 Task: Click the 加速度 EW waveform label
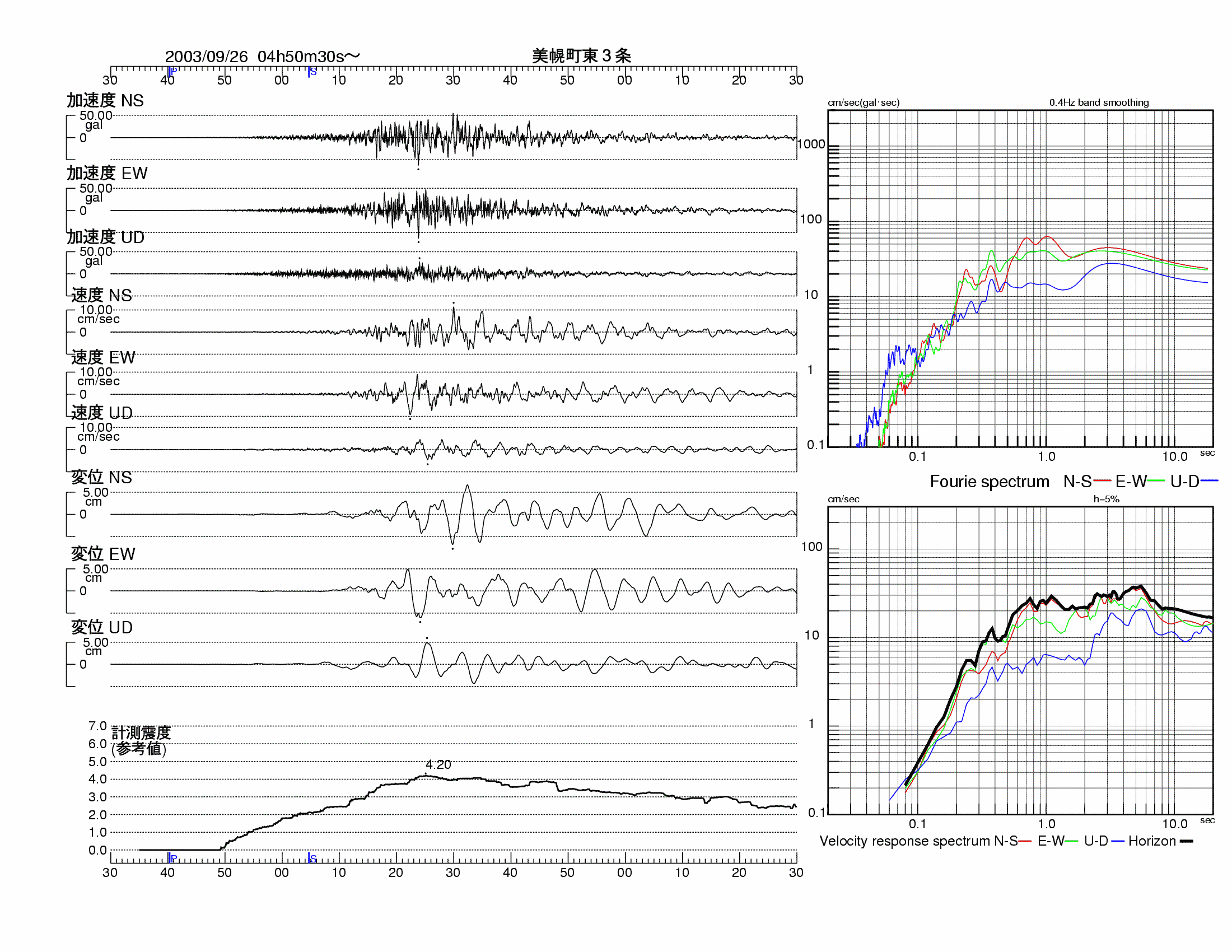point(107,173)
